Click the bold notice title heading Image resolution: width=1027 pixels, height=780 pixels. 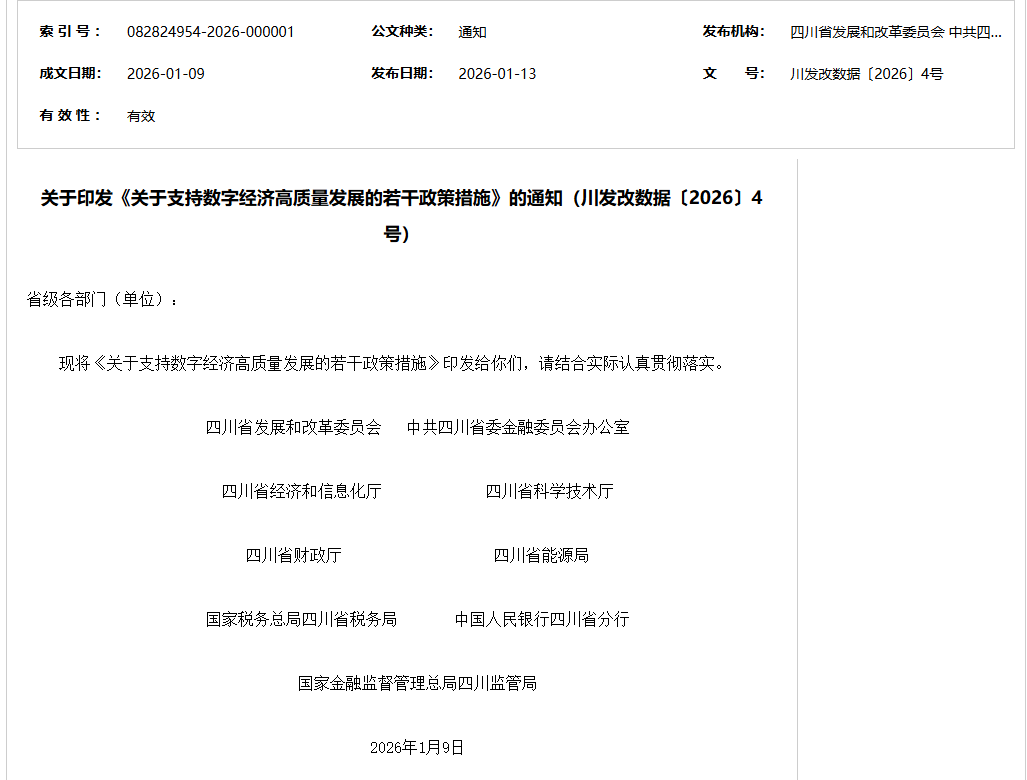tap(401, 198)
